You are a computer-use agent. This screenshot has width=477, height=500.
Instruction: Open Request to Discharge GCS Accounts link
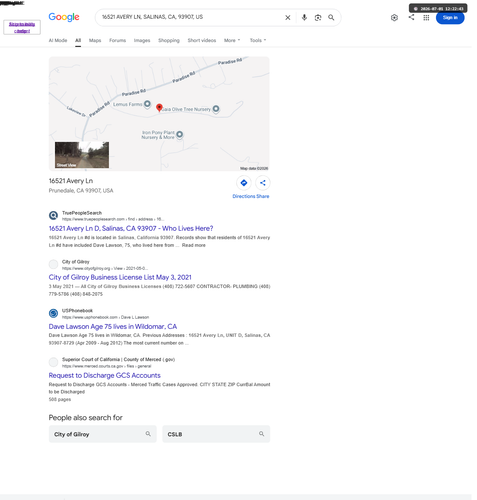[105, 375]
